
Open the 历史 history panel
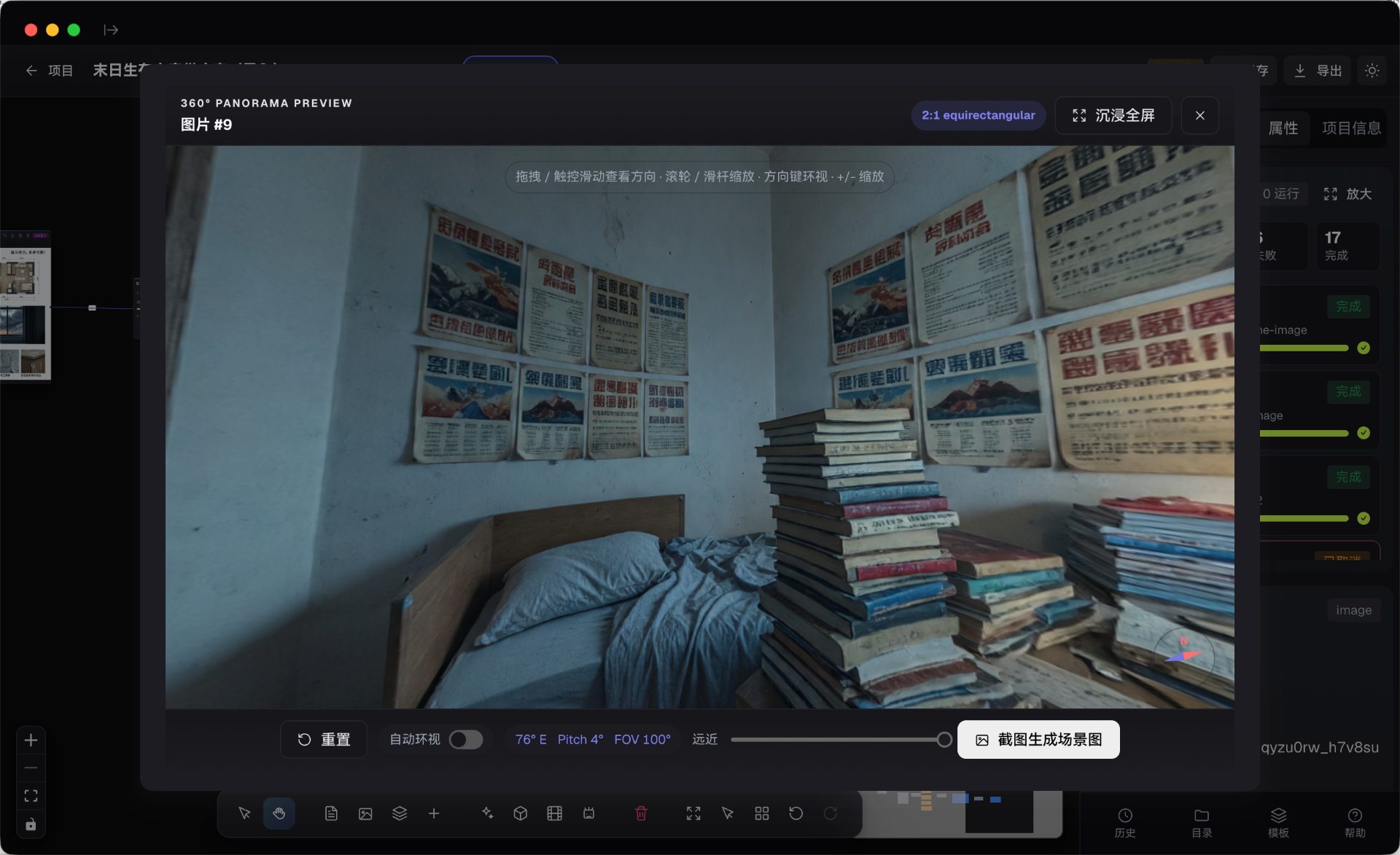(1125, 823)
